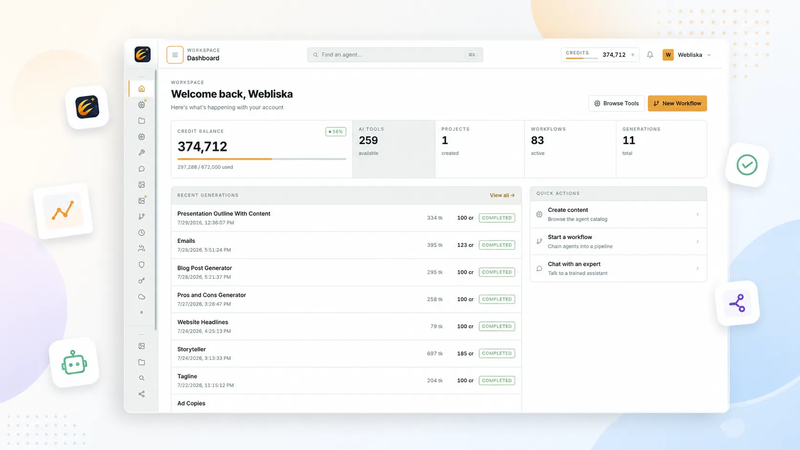Open the Create content quick action
Image resolution: width=800 pixels, height=450 pixels.
[x=618, y=214]
